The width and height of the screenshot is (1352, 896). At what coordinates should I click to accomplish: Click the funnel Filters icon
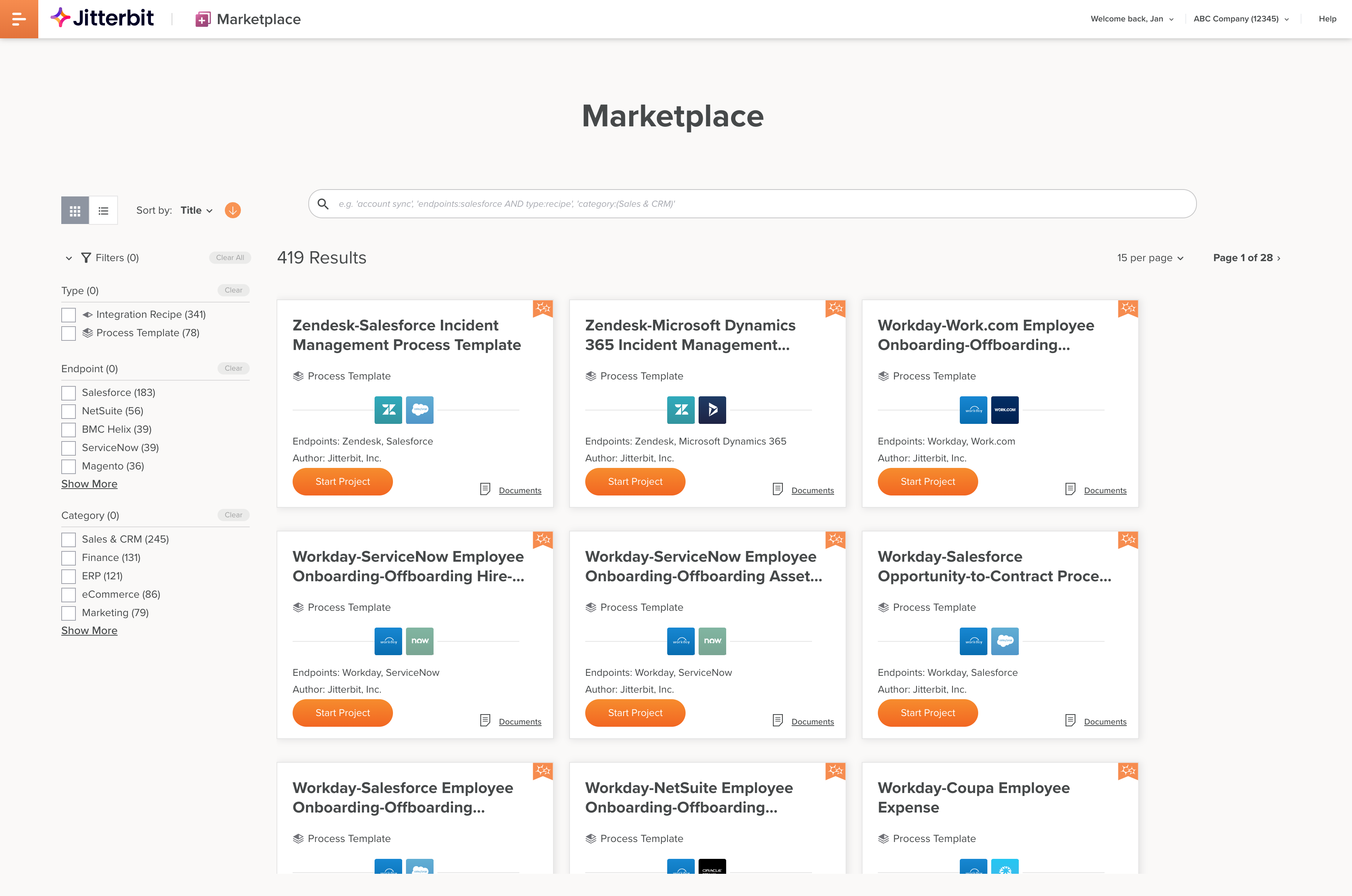tap(86, 258)
